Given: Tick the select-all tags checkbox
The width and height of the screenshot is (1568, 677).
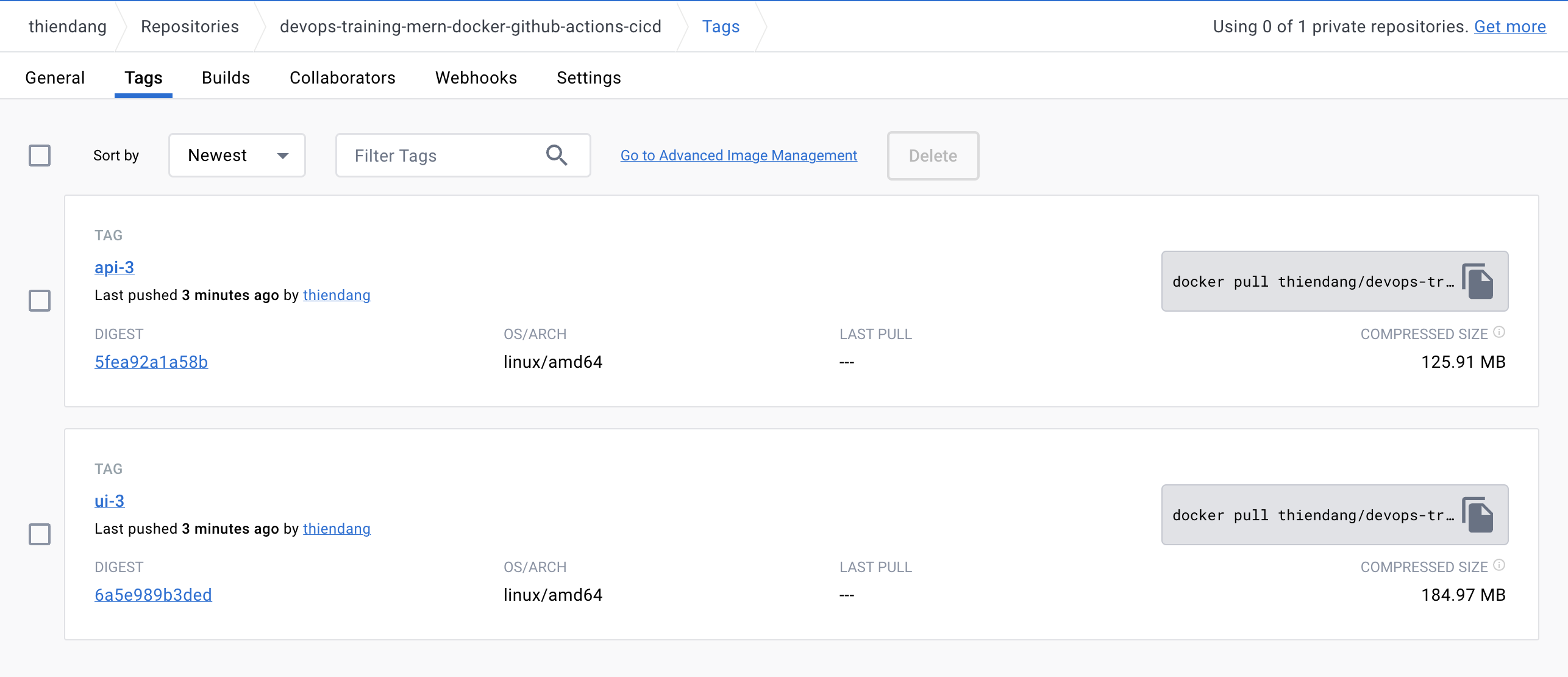Looking at the screenshot, I should pyautogui.click(x=40, y=156).
